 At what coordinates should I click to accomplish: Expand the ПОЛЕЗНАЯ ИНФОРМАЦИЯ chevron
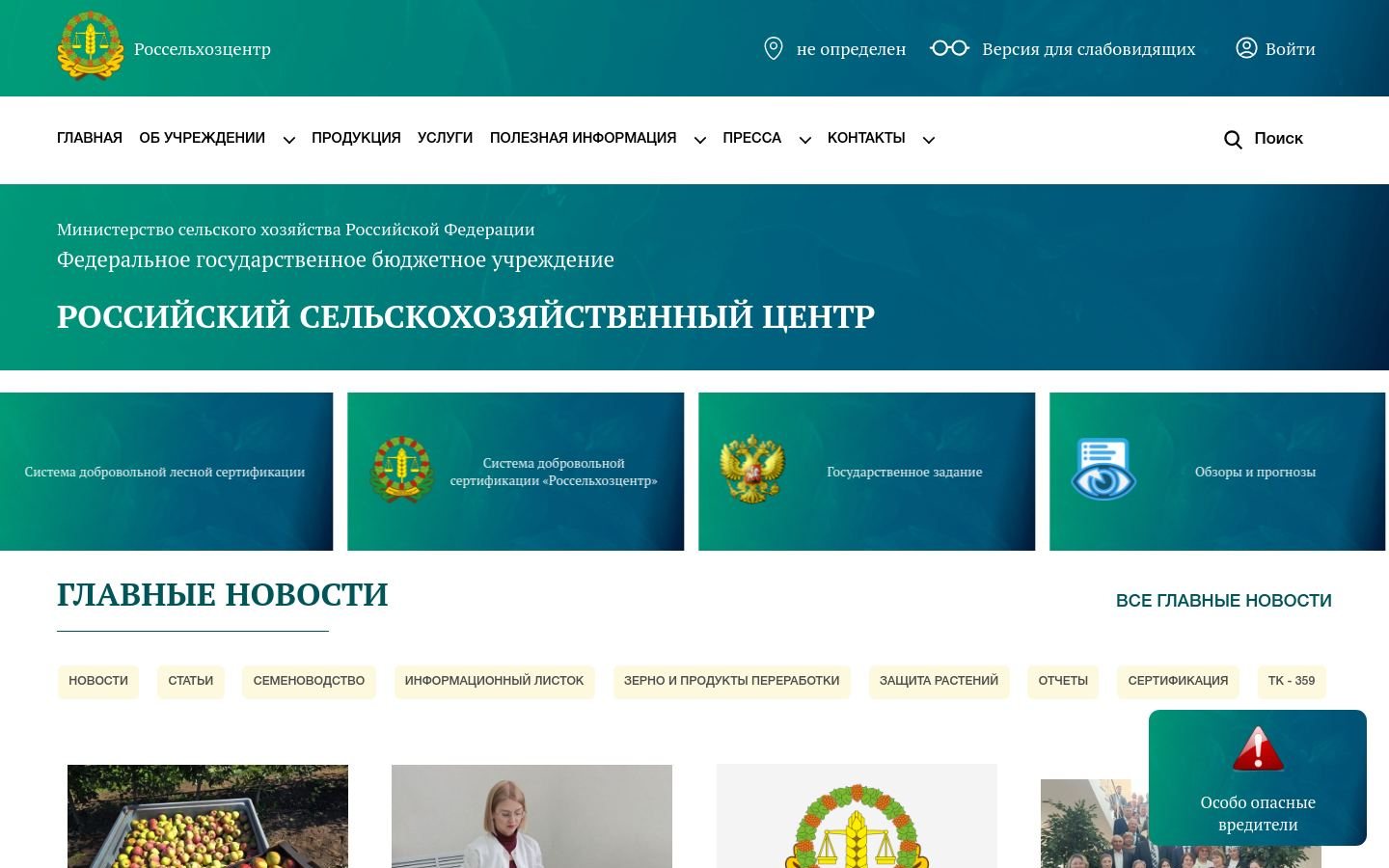point(700,140)
